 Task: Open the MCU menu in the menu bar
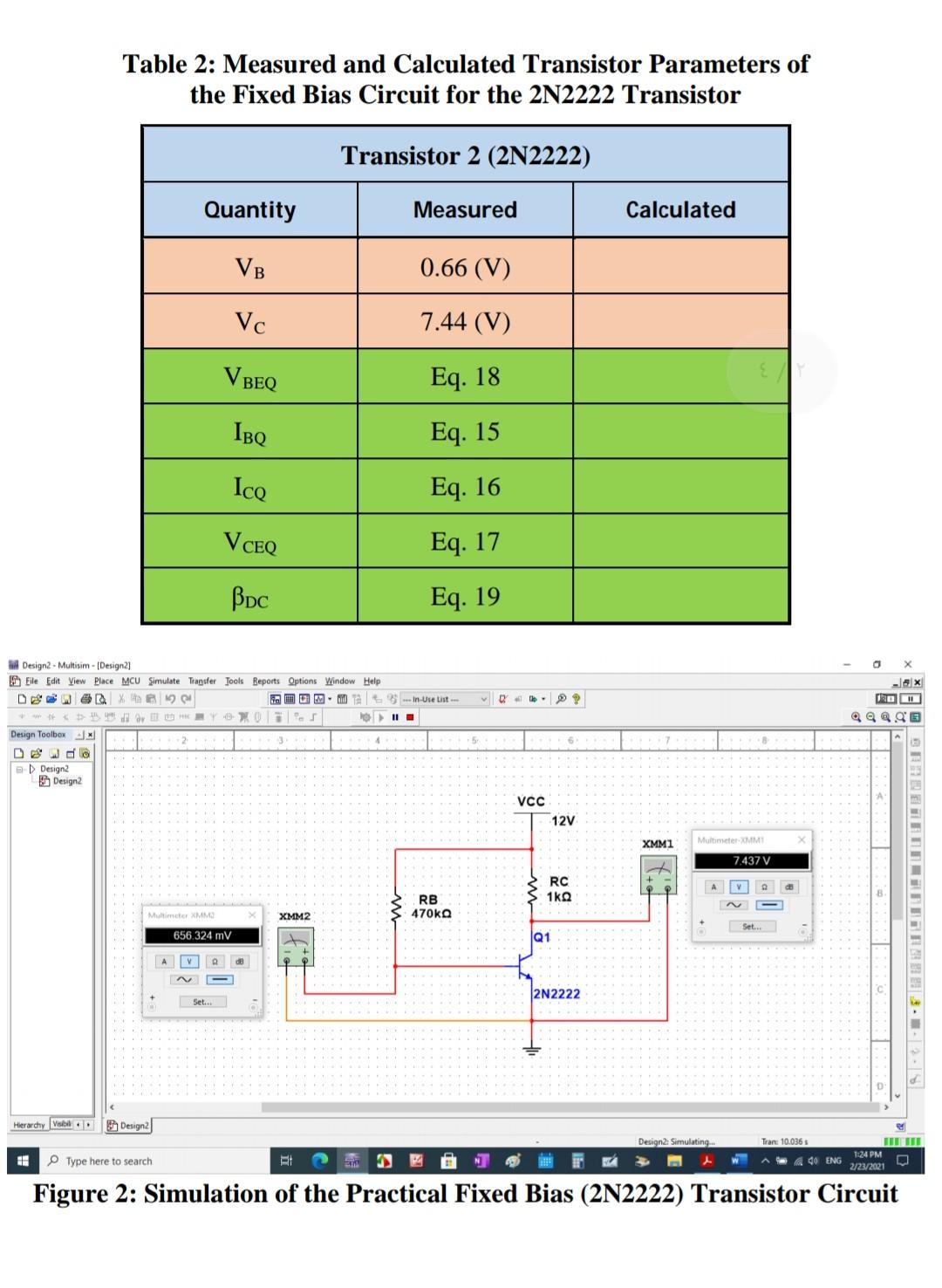(x=131, y=682)
